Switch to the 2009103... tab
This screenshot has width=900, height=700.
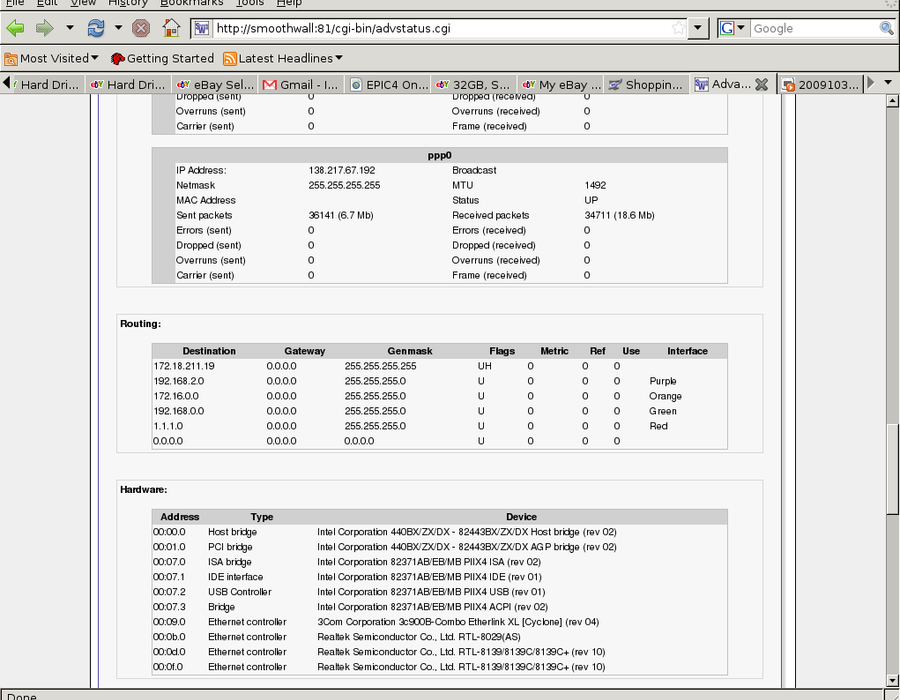click(821, 84)
